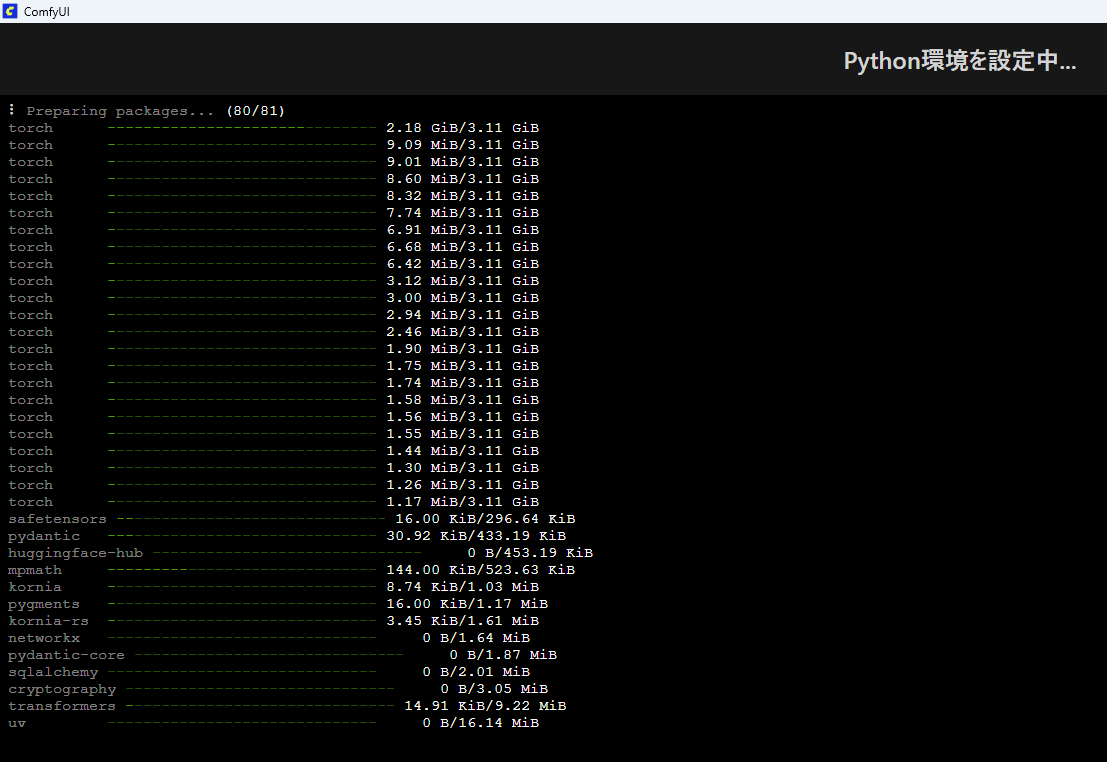Click torch row showing 1.55 MiB
Viewport: 1107px width, 762px height.
coord(273,434)
